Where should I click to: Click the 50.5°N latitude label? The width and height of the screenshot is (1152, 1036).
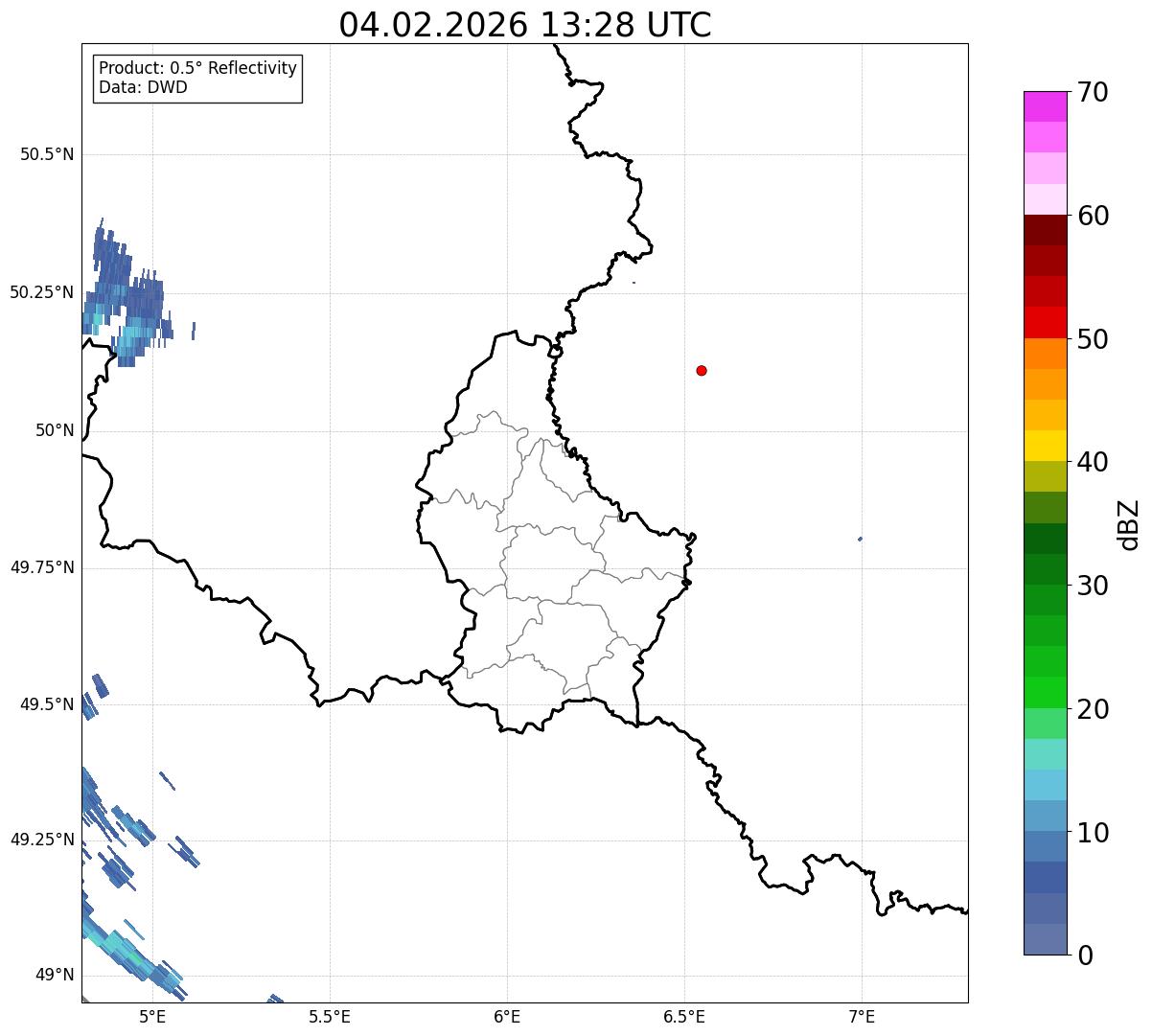pyautogui.click(x=47, y=154)
